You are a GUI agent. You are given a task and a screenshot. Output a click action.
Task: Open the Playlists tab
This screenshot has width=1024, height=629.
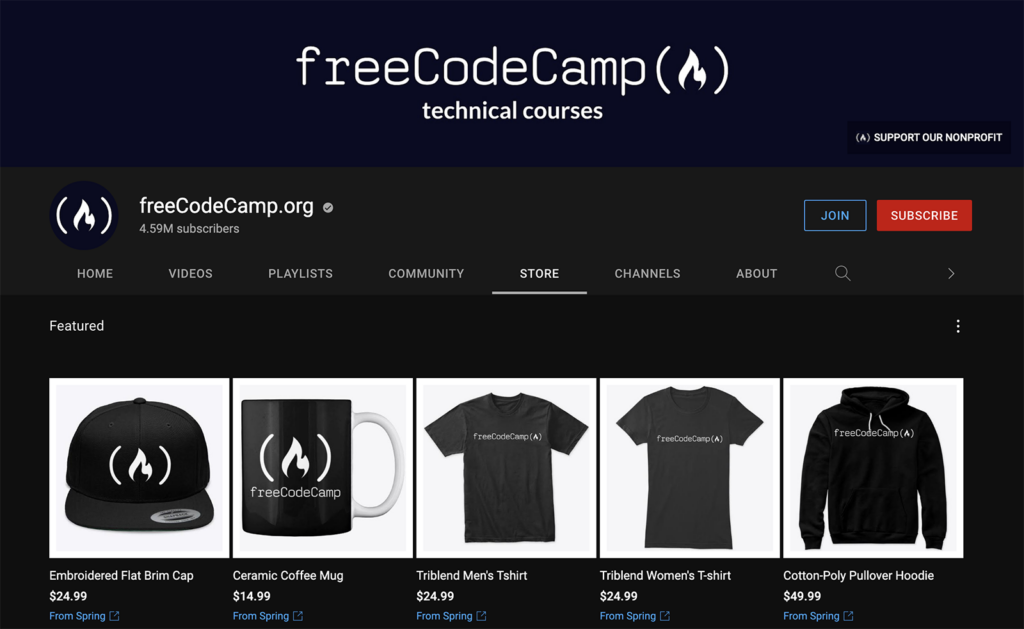[x=300, y=274]
